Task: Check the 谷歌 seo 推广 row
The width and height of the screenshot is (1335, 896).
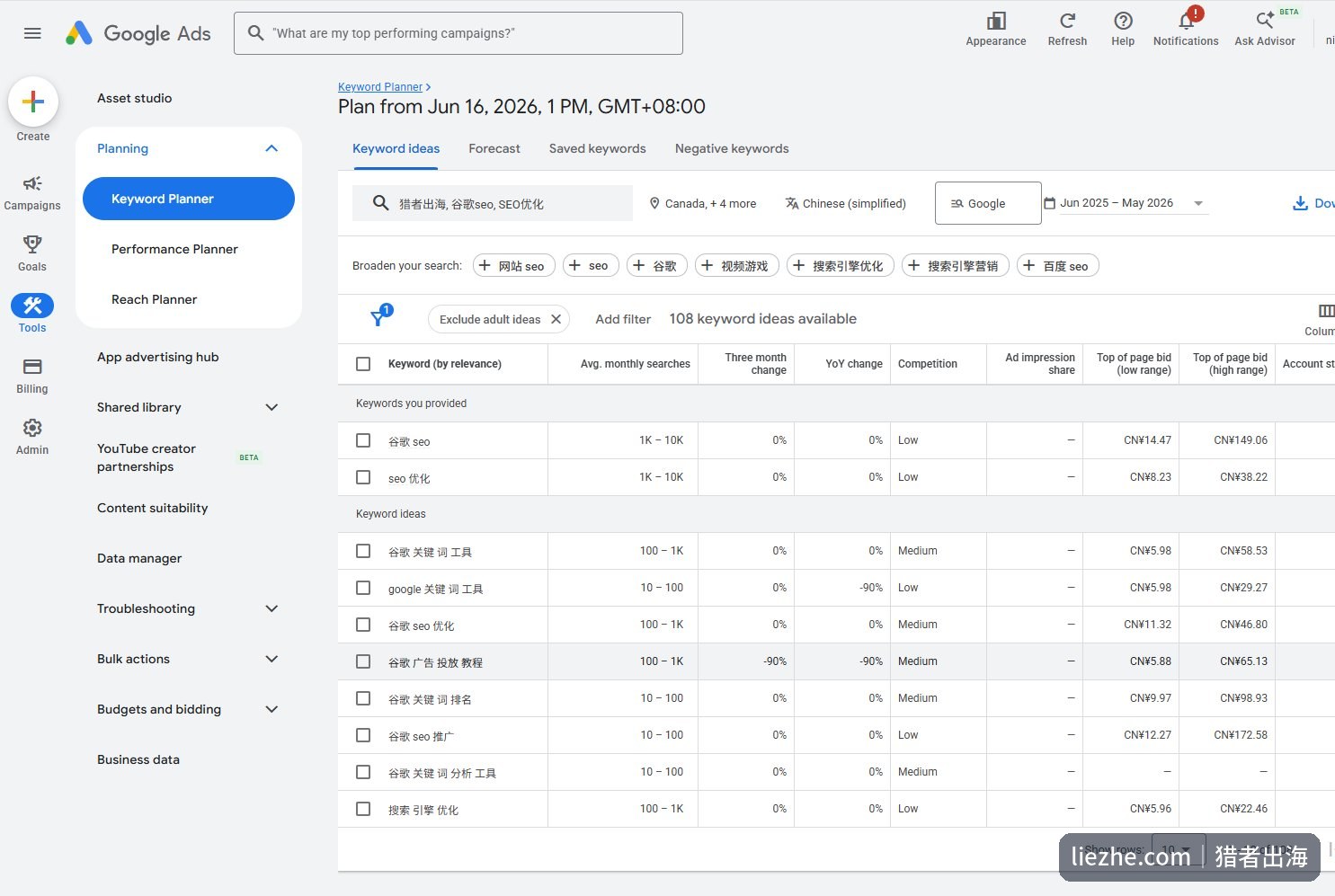Action: 363,735
